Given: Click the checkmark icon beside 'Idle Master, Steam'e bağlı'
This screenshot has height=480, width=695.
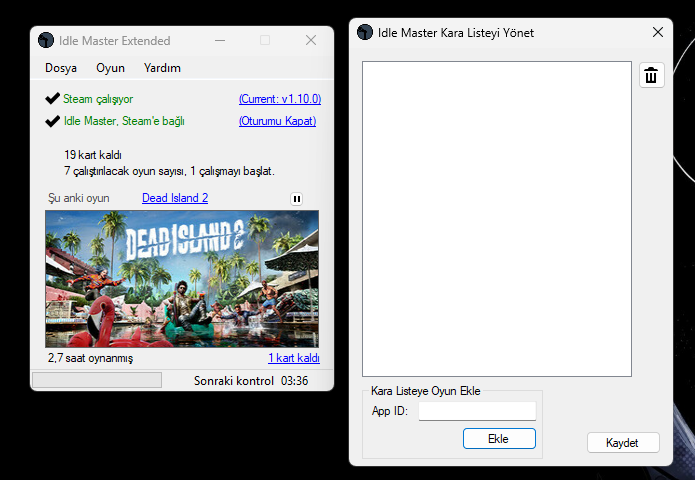Looking at the screenshot, I should coord(52,121).
